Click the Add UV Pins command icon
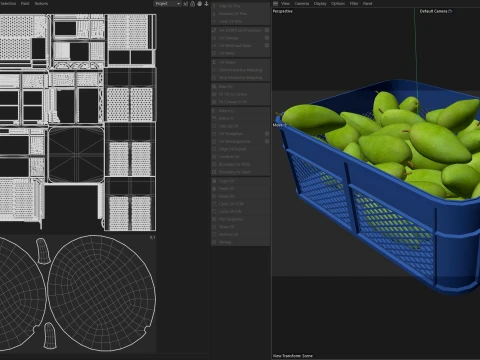This screenshot has width=480, height=360. 214,6
